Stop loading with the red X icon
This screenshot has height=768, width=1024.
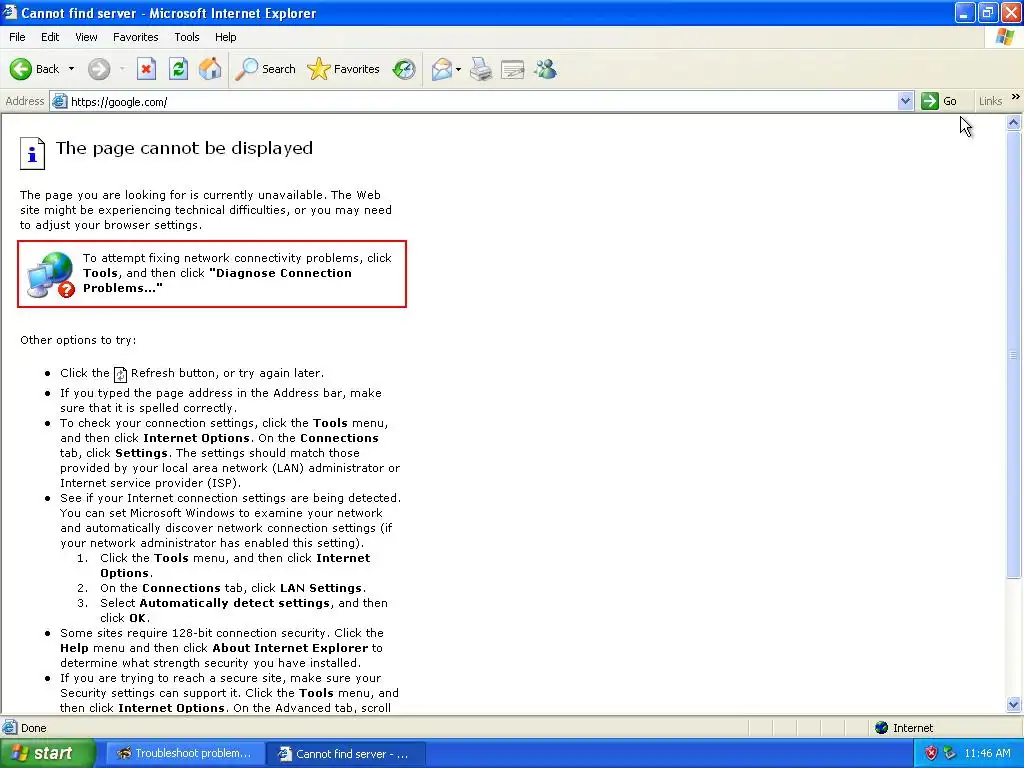tap(146, 69)
